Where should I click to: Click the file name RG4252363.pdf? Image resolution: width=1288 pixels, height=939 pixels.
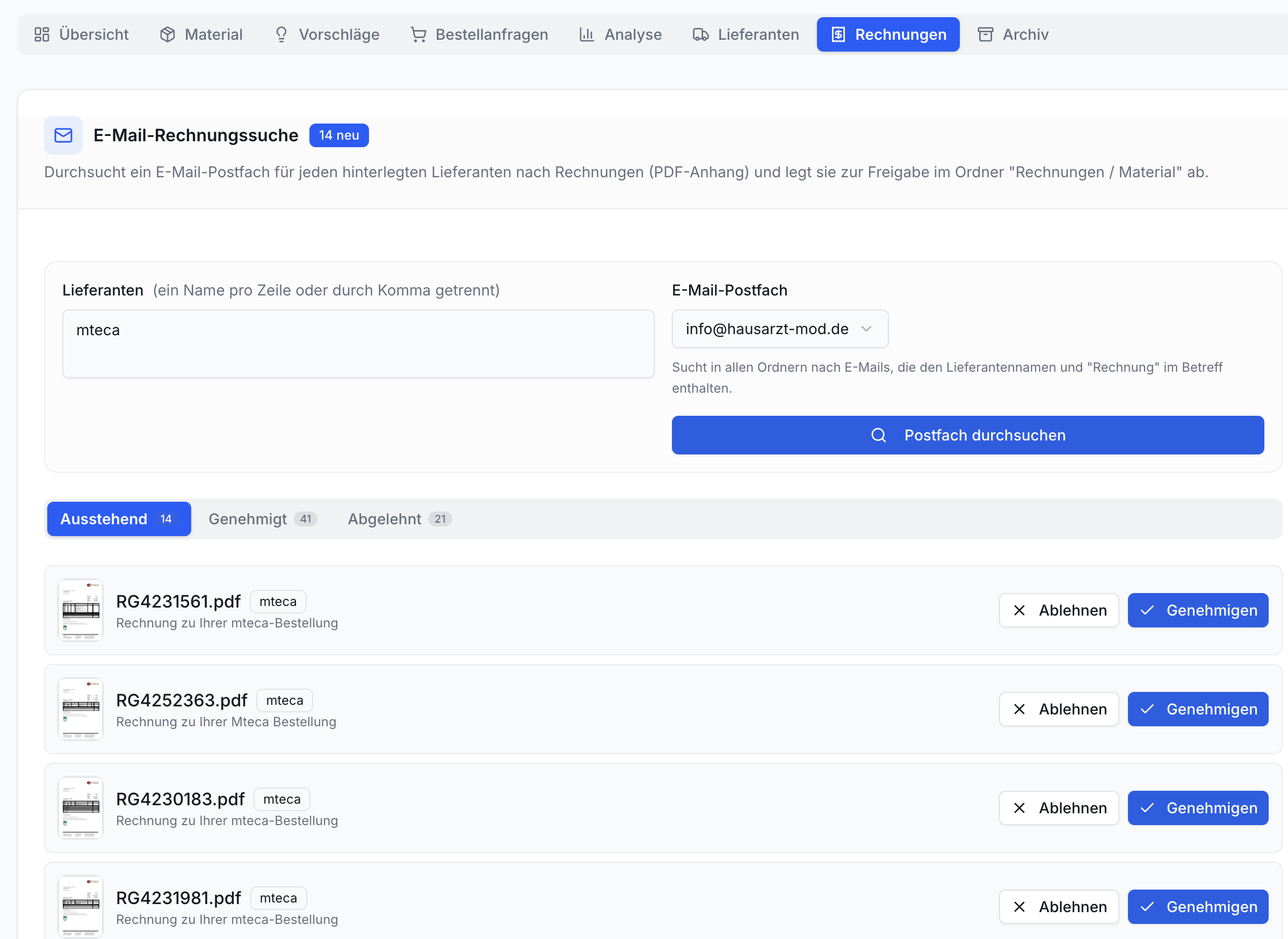(x=182, y=700)
